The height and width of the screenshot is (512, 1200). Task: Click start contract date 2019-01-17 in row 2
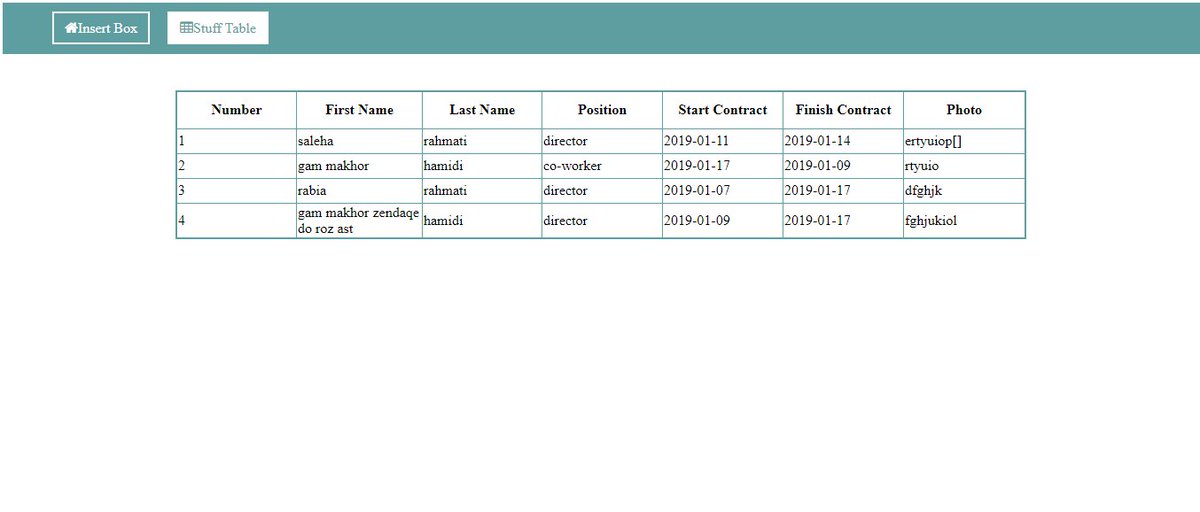point(723,166)
